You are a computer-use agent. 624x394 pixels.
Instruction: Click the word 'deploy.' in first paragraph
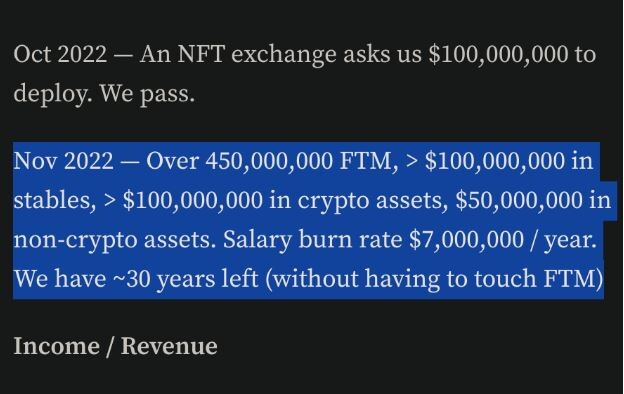[x=53, y=94]
